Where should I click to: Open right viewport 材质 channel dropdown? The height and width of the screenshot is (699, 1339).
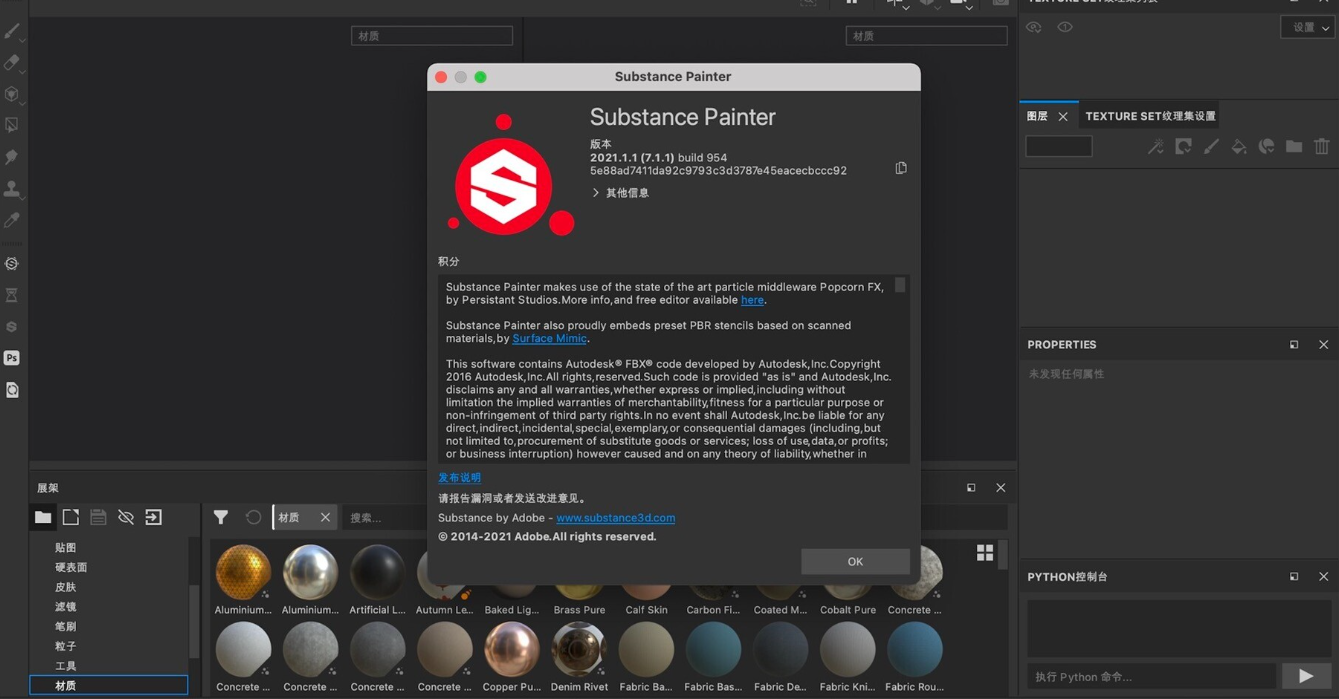(x=926, y=36)
